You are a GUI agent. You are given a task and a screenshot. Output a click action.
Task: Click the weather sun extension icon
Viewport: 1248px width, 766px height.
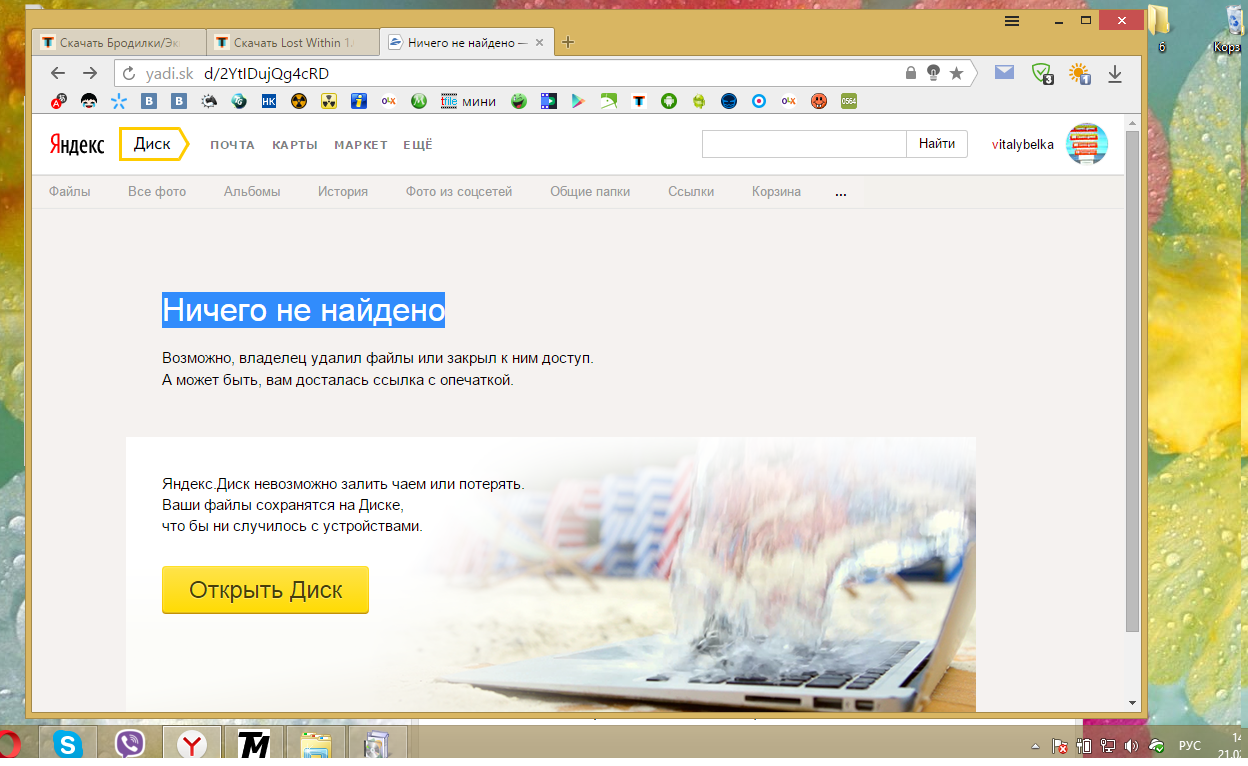pos(1079,73)
